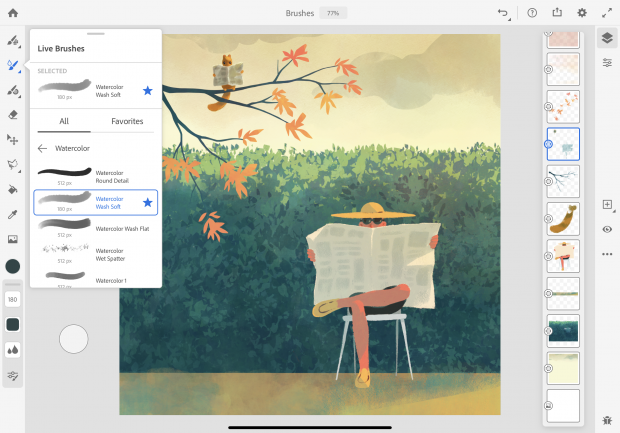Open the share/export icon
620x433 pixels.
click(x=557, y=13)
